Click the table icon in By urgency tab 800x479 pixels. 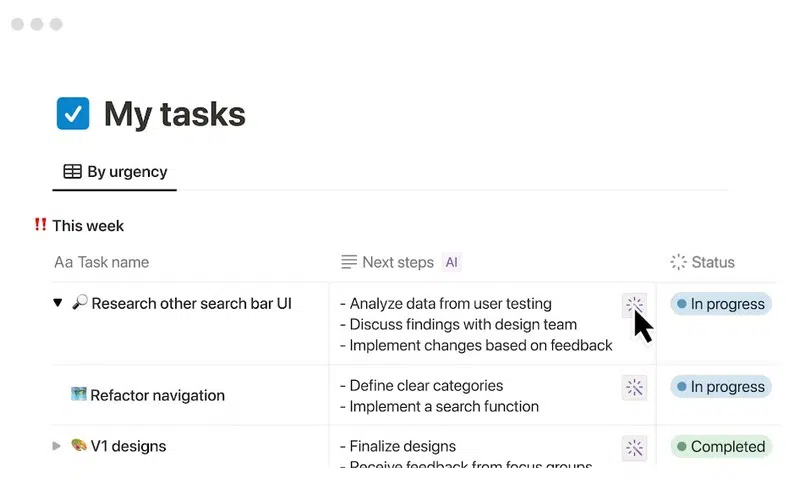click(72, 172)
